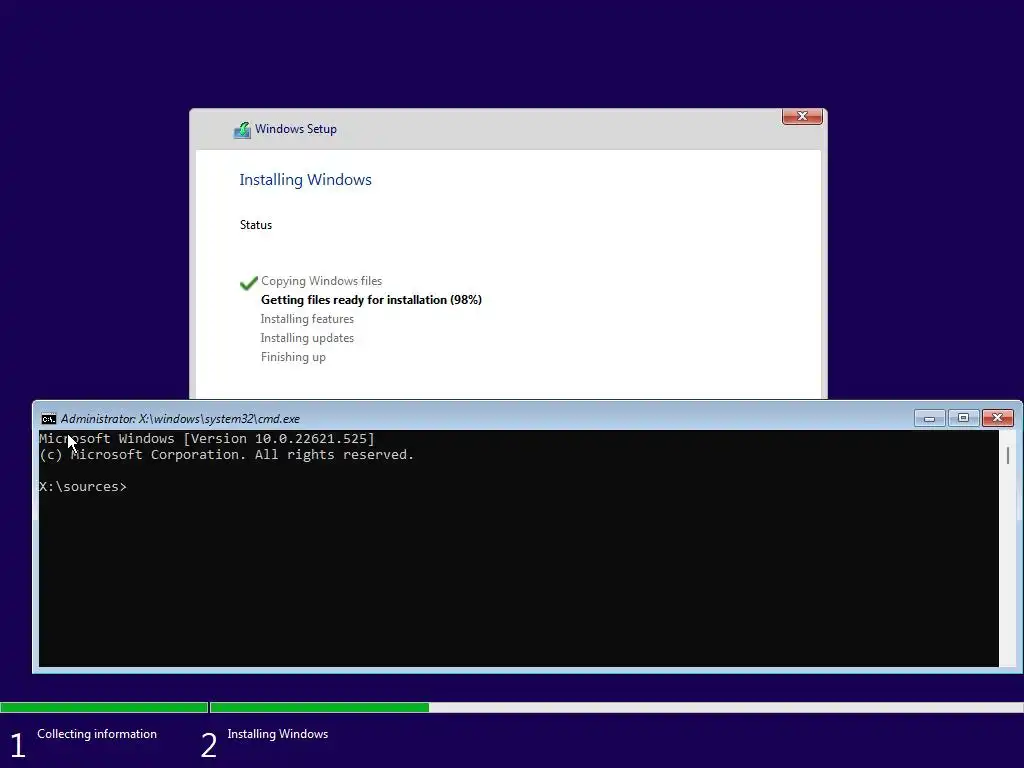Click the 'Installing features' status line
1024x768 pixels.
(307, 319)
